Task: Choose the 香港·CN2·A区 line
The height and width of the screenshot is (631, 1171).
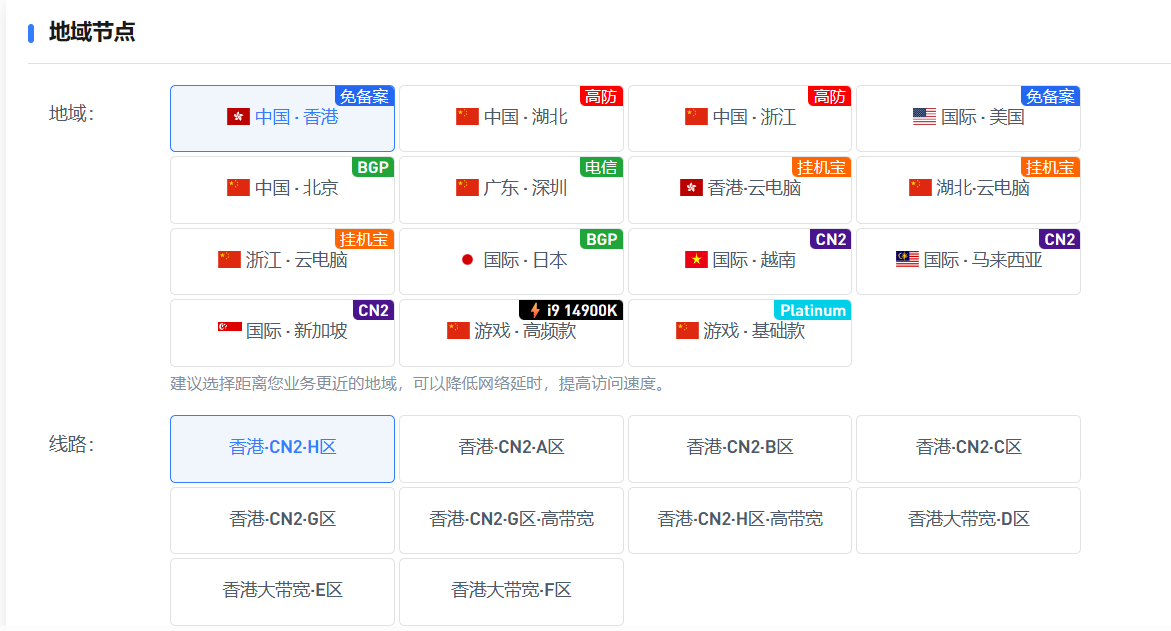Action: coord(511,448)
